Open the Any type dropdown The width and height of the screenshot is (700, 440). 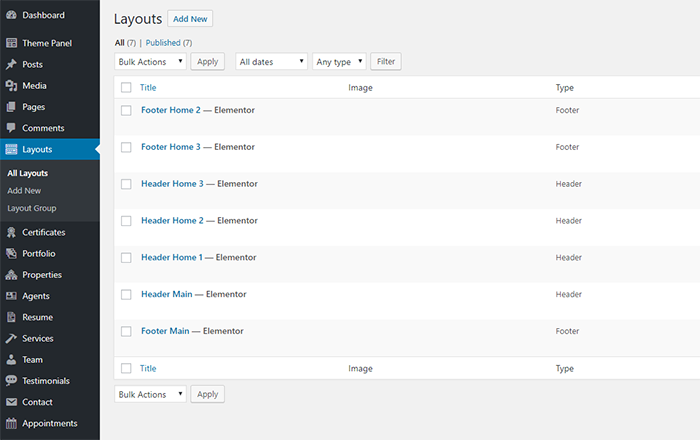pyautogui.click(x=339, y=62)
